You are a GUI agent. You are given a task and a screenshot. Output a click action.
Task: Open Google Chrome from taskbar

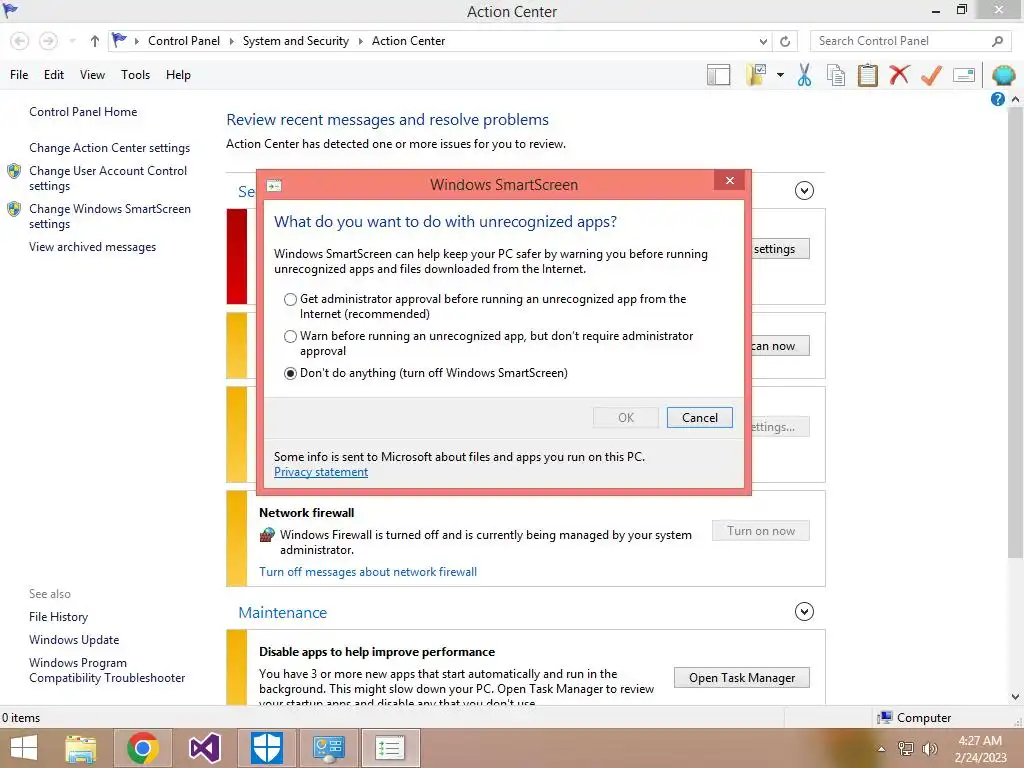(143, 748)
